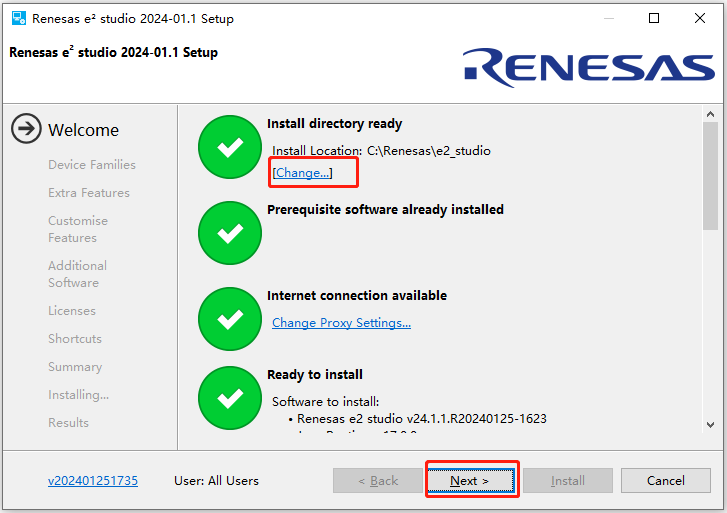
Task: Select Licenses step in sidebar
Action: coord(72,311)
